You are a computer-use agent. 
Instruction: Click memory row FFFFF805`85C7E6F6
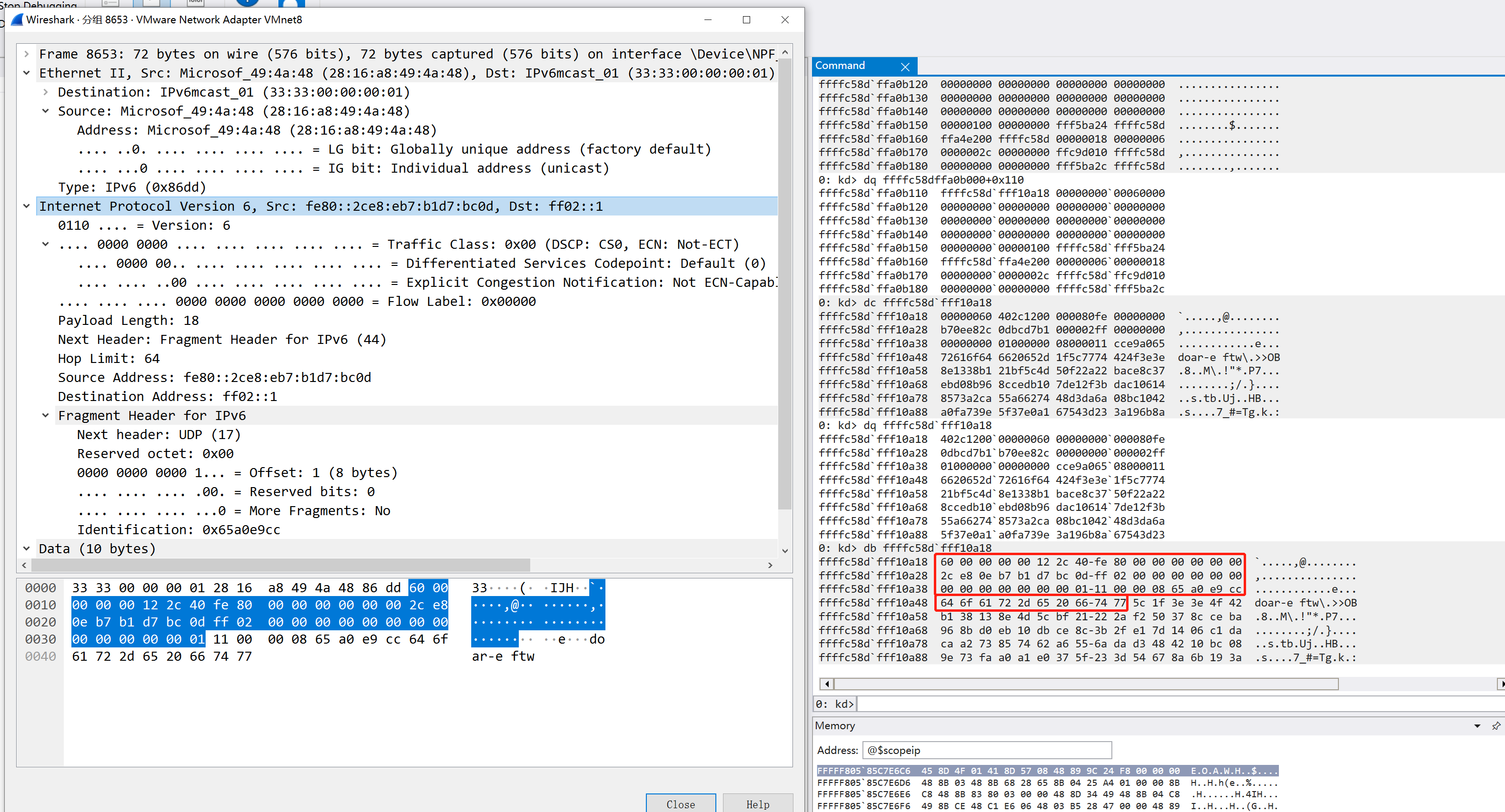1047,806
